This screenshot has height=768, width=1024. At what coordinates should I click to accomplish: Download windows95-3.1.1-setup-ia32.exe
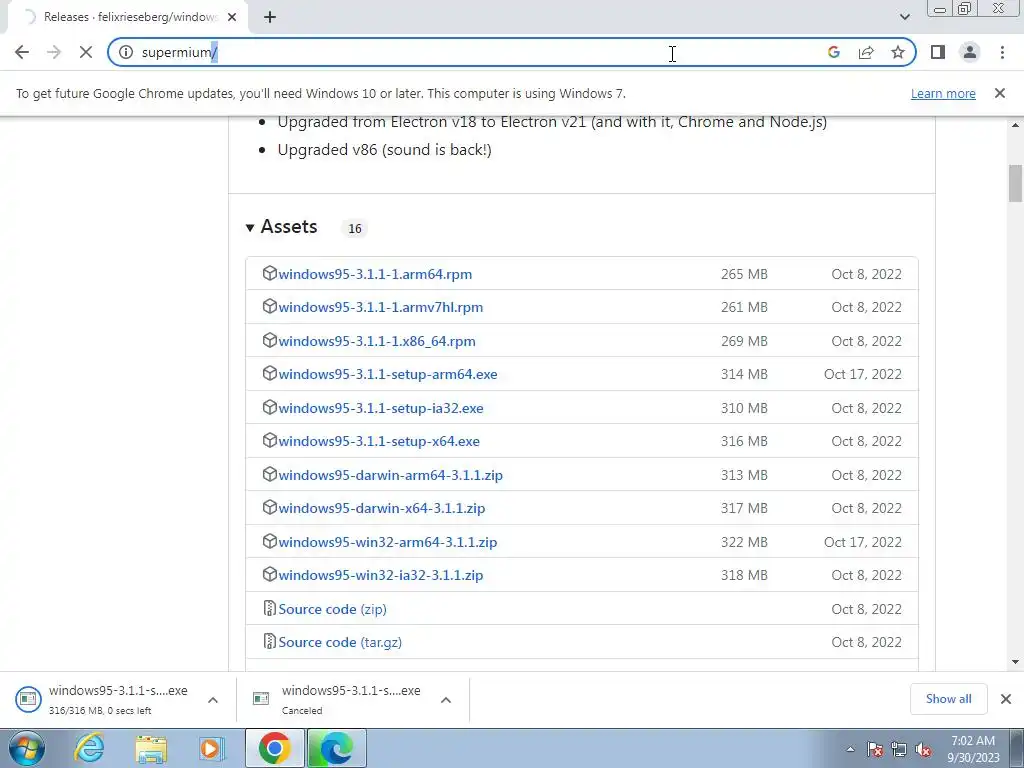(381, 409)
